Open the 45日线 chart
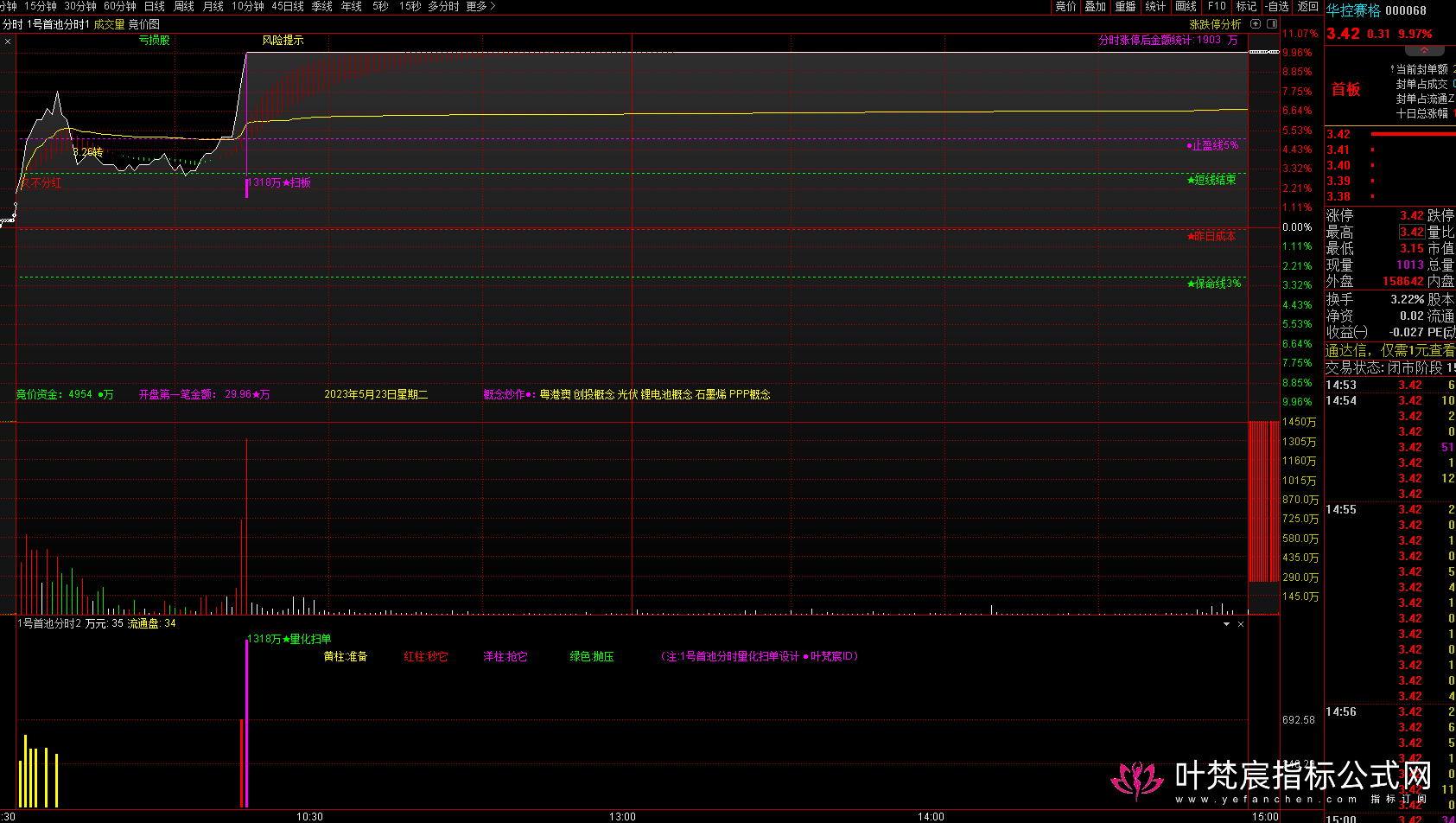1456x823 pixels. coord(288,6)
